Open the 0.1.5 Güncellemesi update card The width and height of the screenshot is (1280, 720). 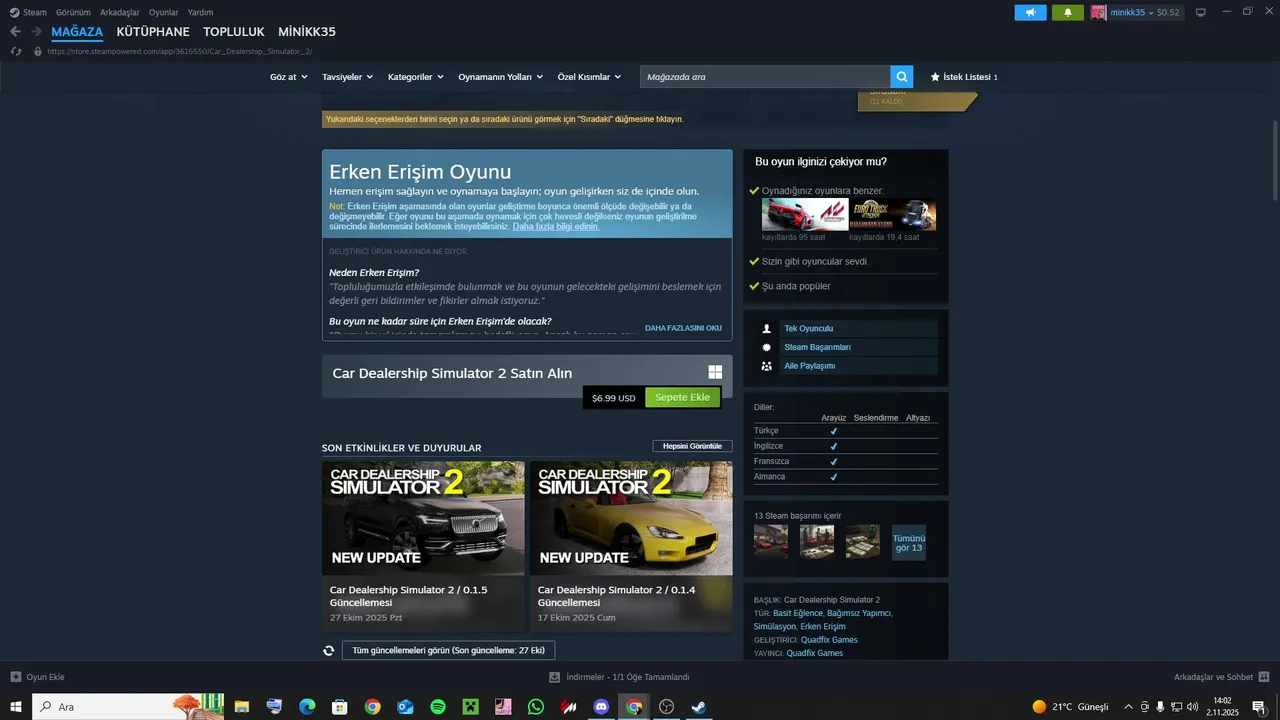(423, 546)
